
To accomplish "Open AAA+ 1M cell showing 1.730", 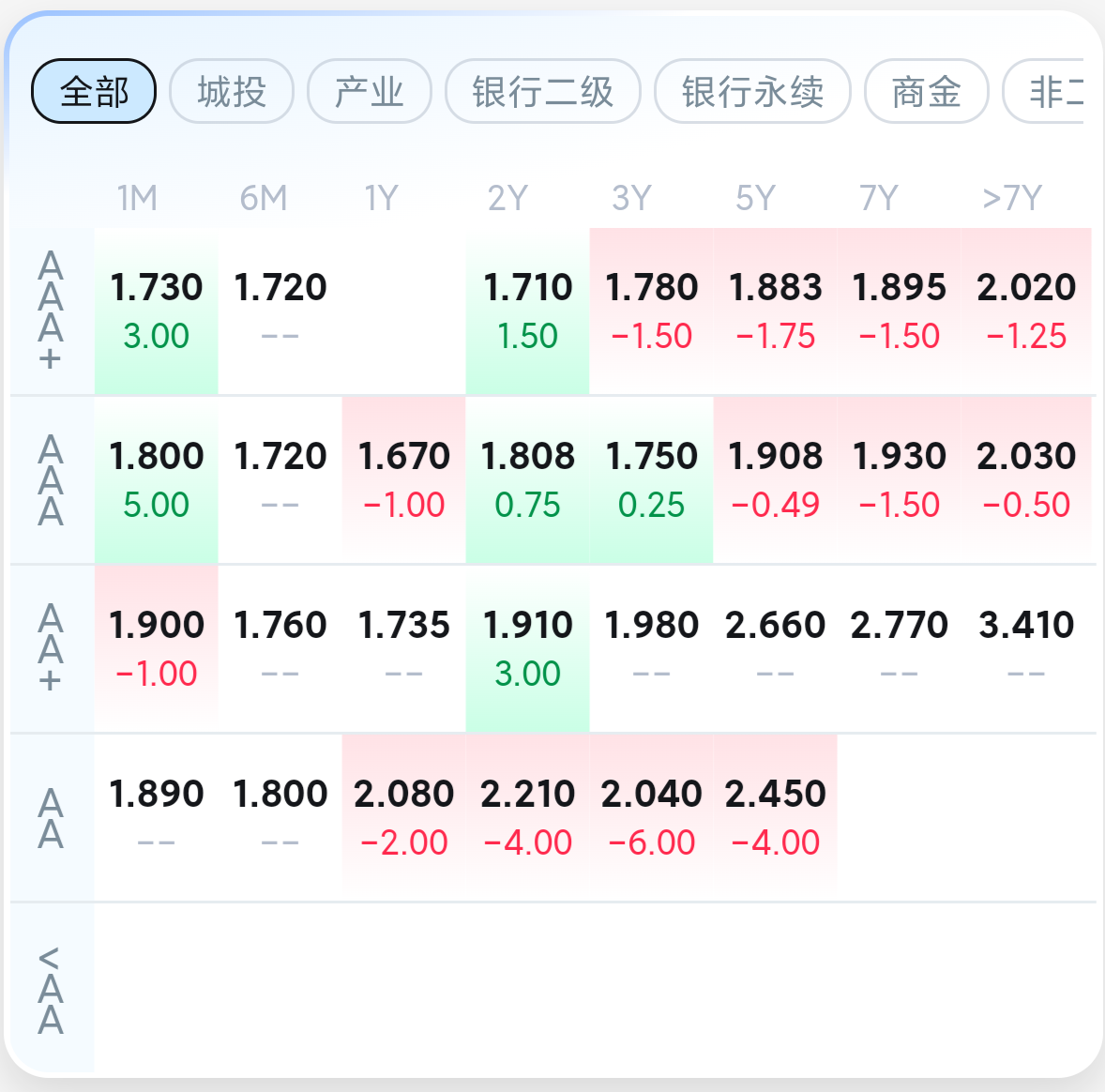I will (157, 311).
